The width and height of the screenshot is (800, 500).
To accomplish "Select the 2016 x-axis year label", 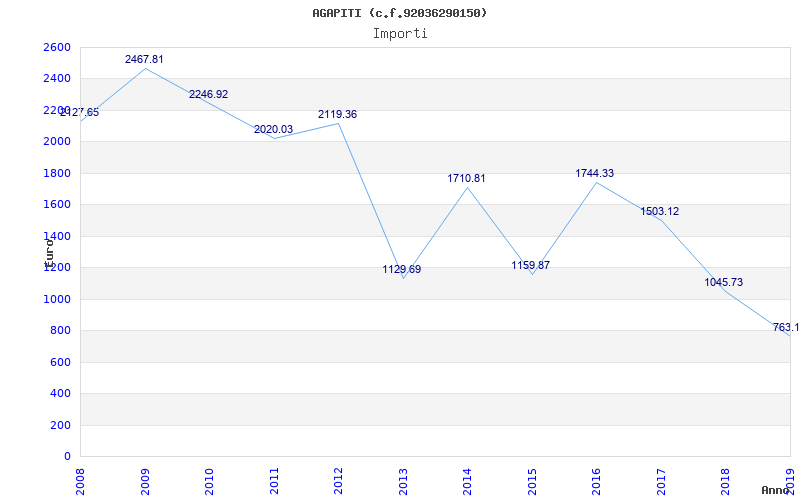I will pyautogui.click(x=596, y=482).
